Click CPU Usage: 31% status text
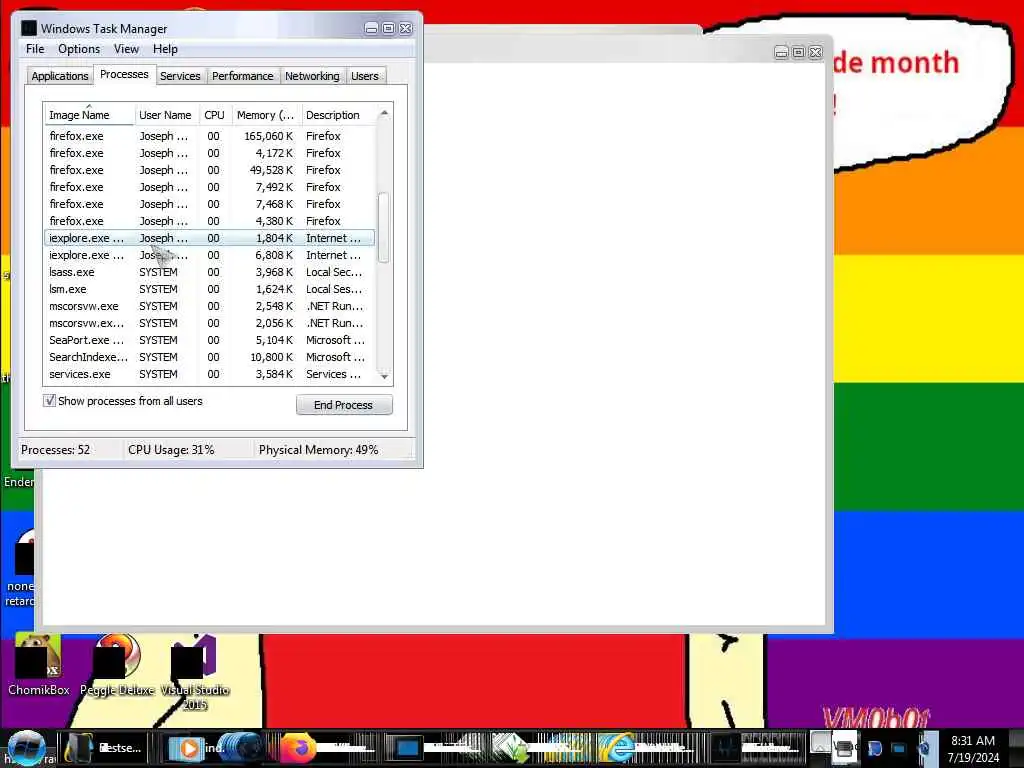This screenshot has width=1024, height=768. [171, 450]
